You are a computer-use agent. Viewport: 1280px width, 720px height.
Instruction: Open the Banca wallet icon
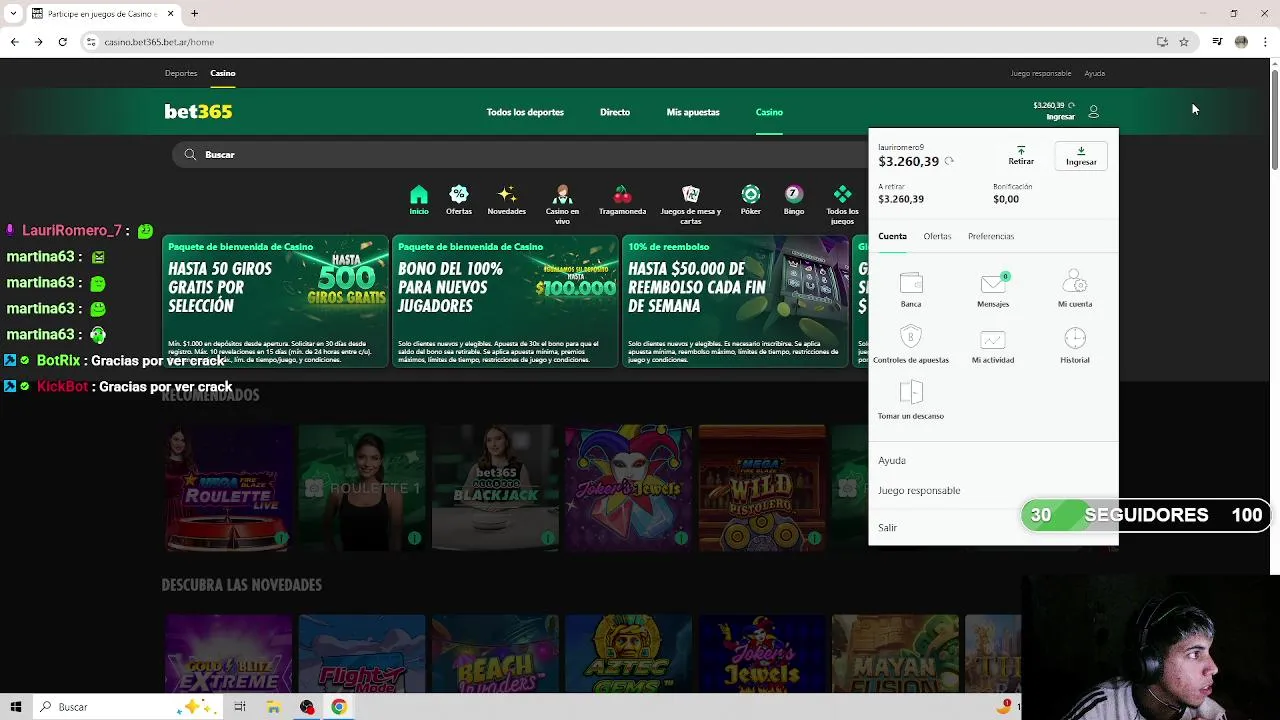[910, 283]
